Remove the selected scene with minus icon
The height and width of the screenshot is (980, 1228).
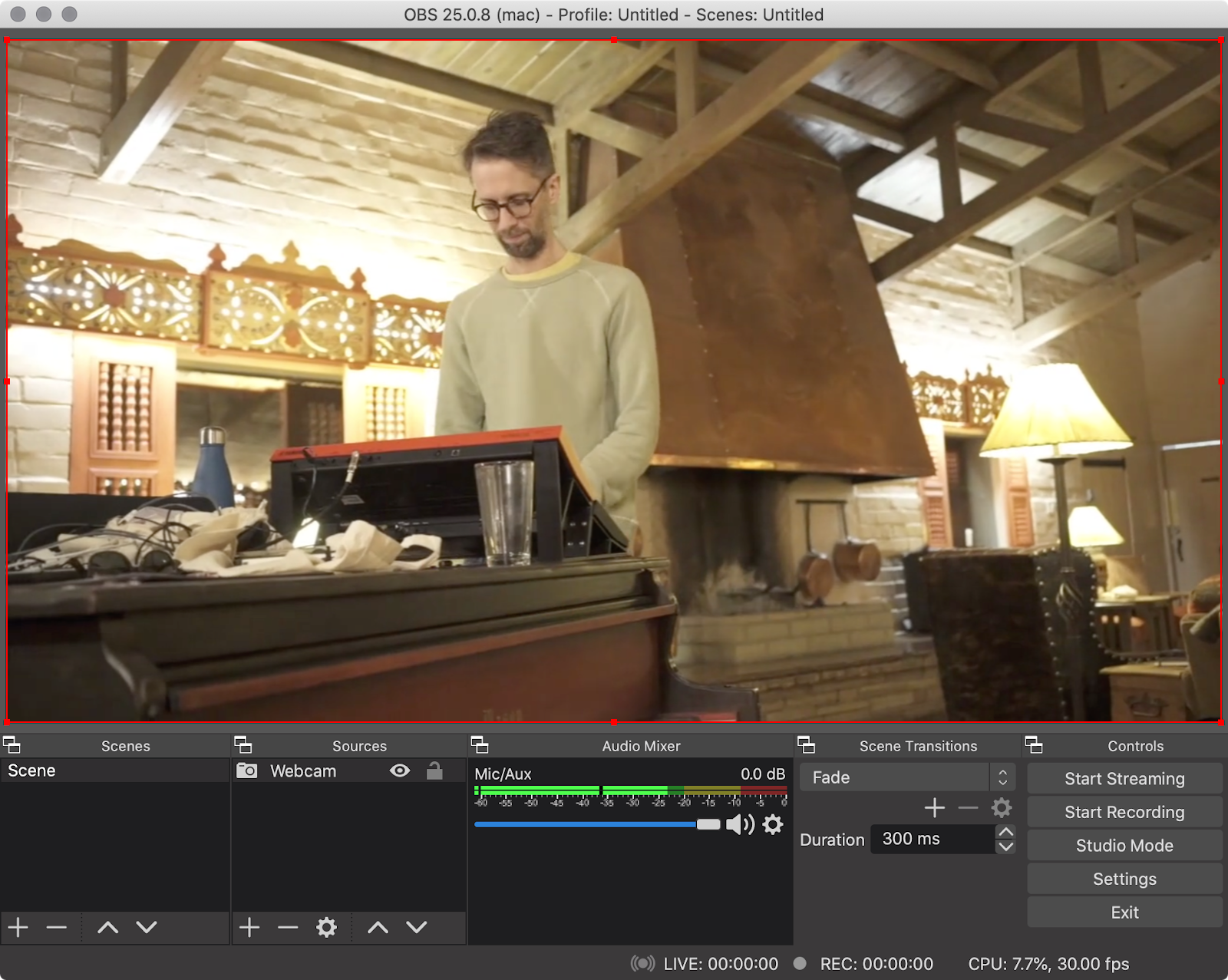pyautogui.click(x=57, y=927)
